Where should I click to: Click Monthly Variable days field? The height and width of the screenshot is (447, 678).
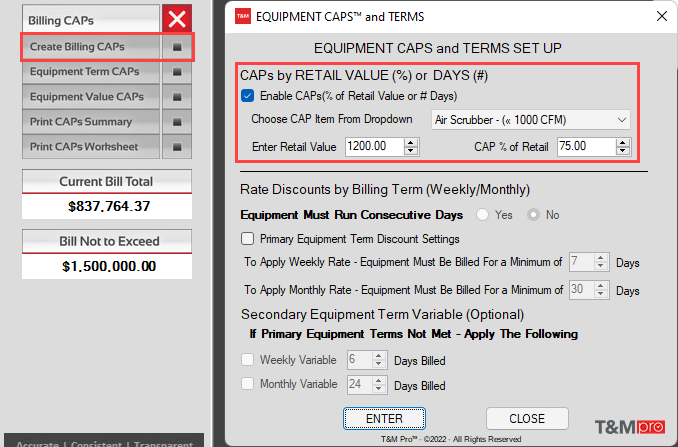pos(359,384)
